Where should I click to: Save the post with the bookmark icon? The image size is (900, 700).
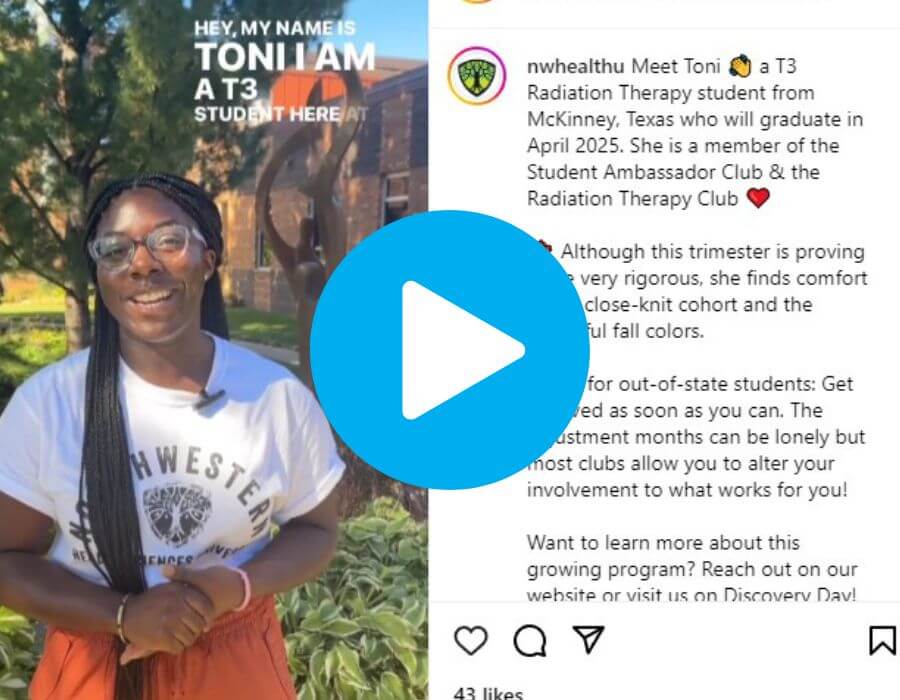(882, 640)
